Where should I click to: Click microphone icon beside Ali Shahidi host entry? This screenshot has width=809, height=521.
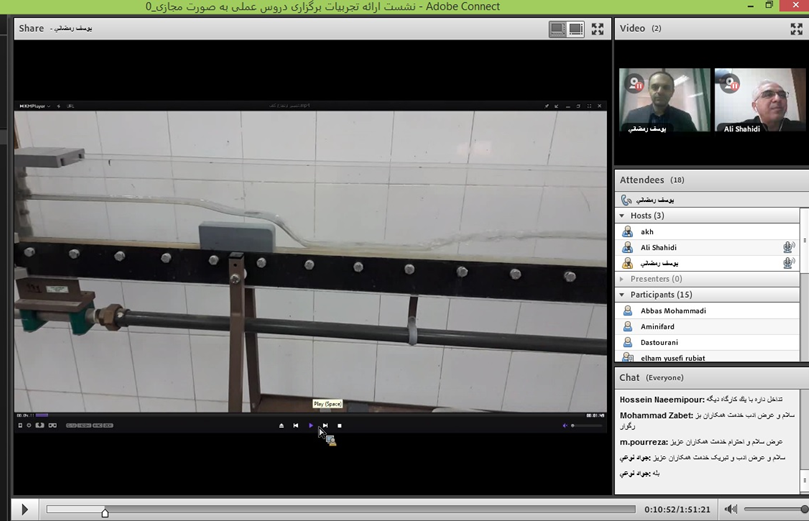click(788, 247)
